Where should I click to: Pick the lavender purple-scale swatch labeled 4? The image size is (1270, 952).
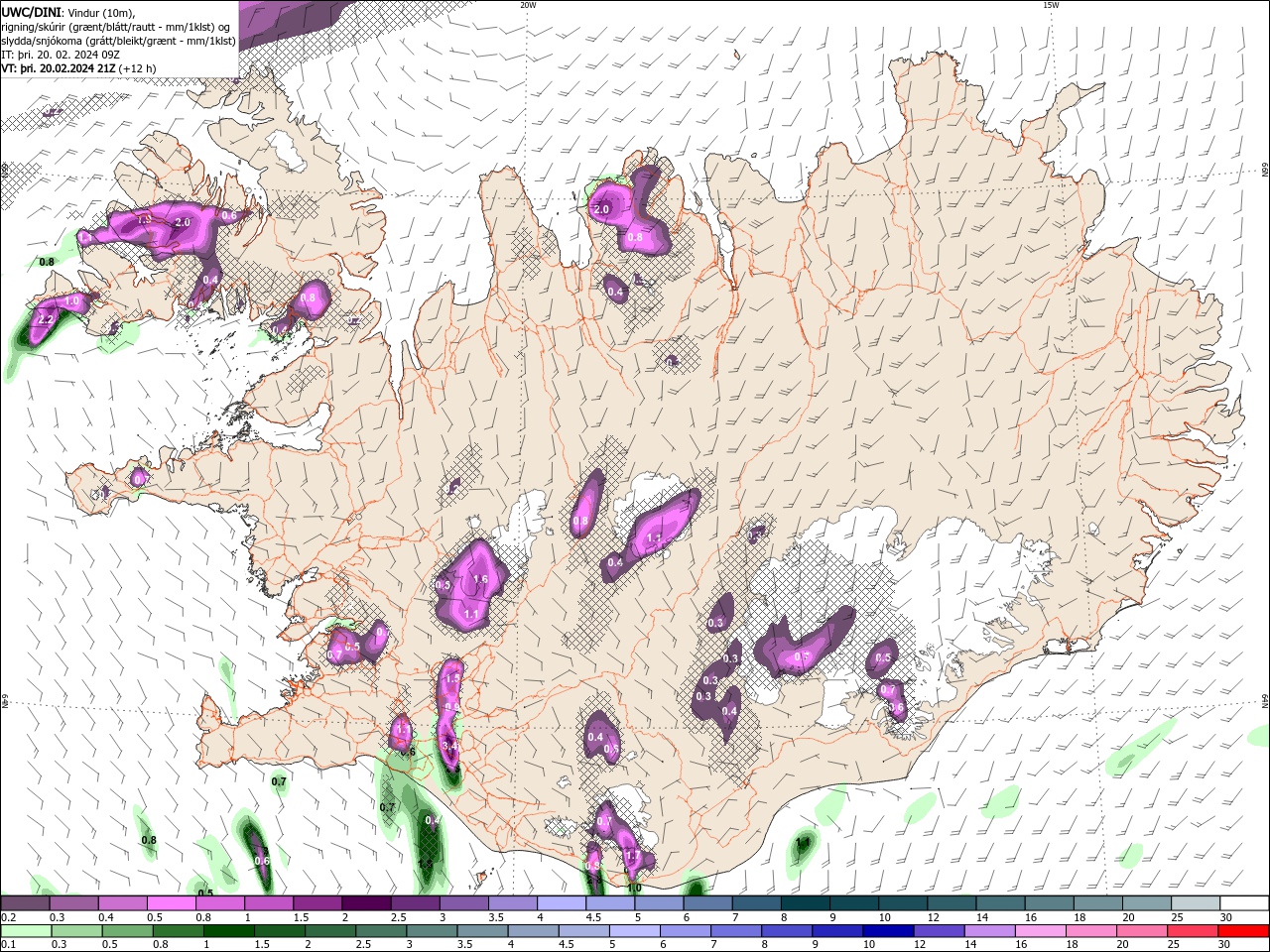[x=563, y=903]
